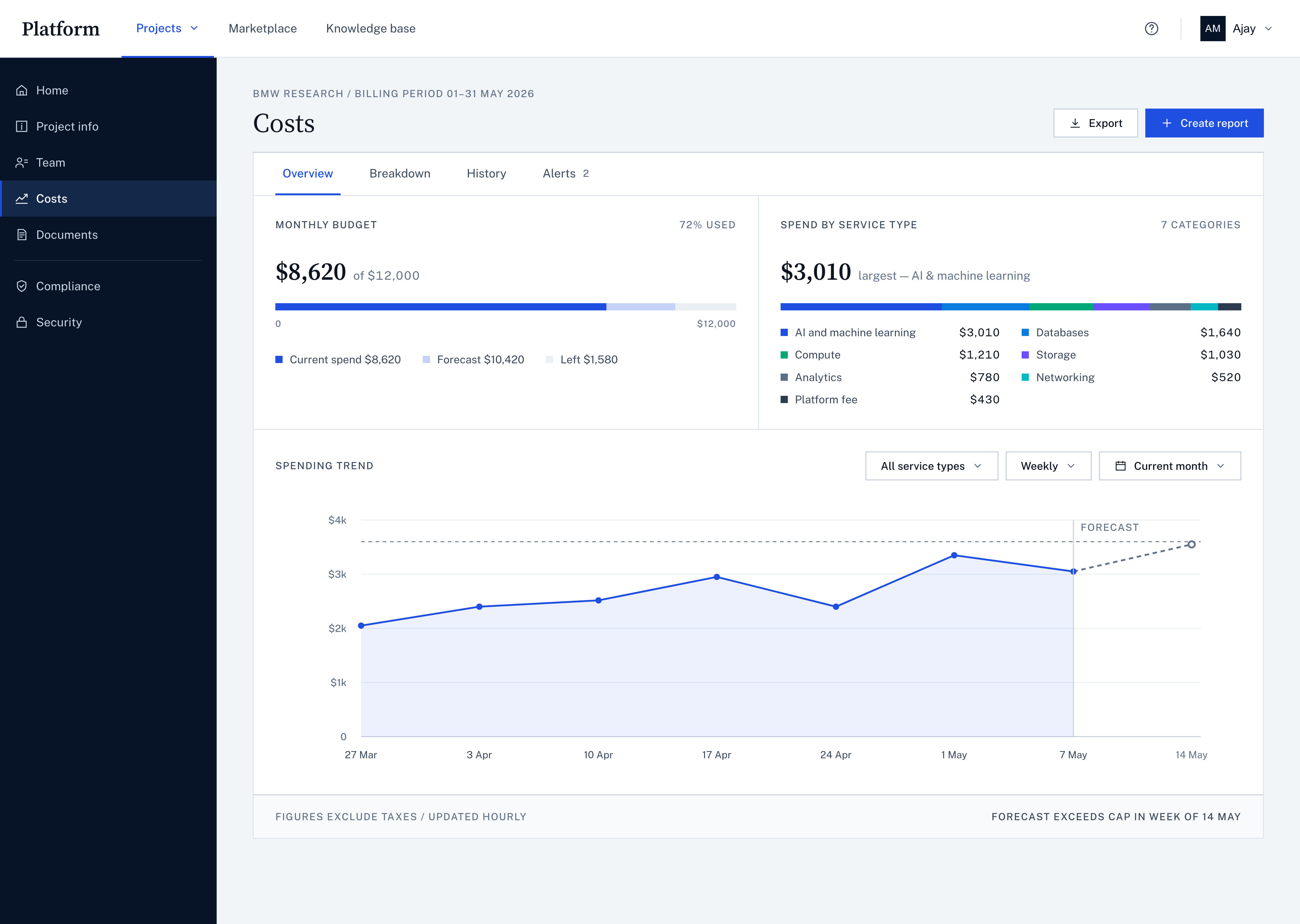
Task: Click the Compute legend swatch
Action: coord(784,355)
